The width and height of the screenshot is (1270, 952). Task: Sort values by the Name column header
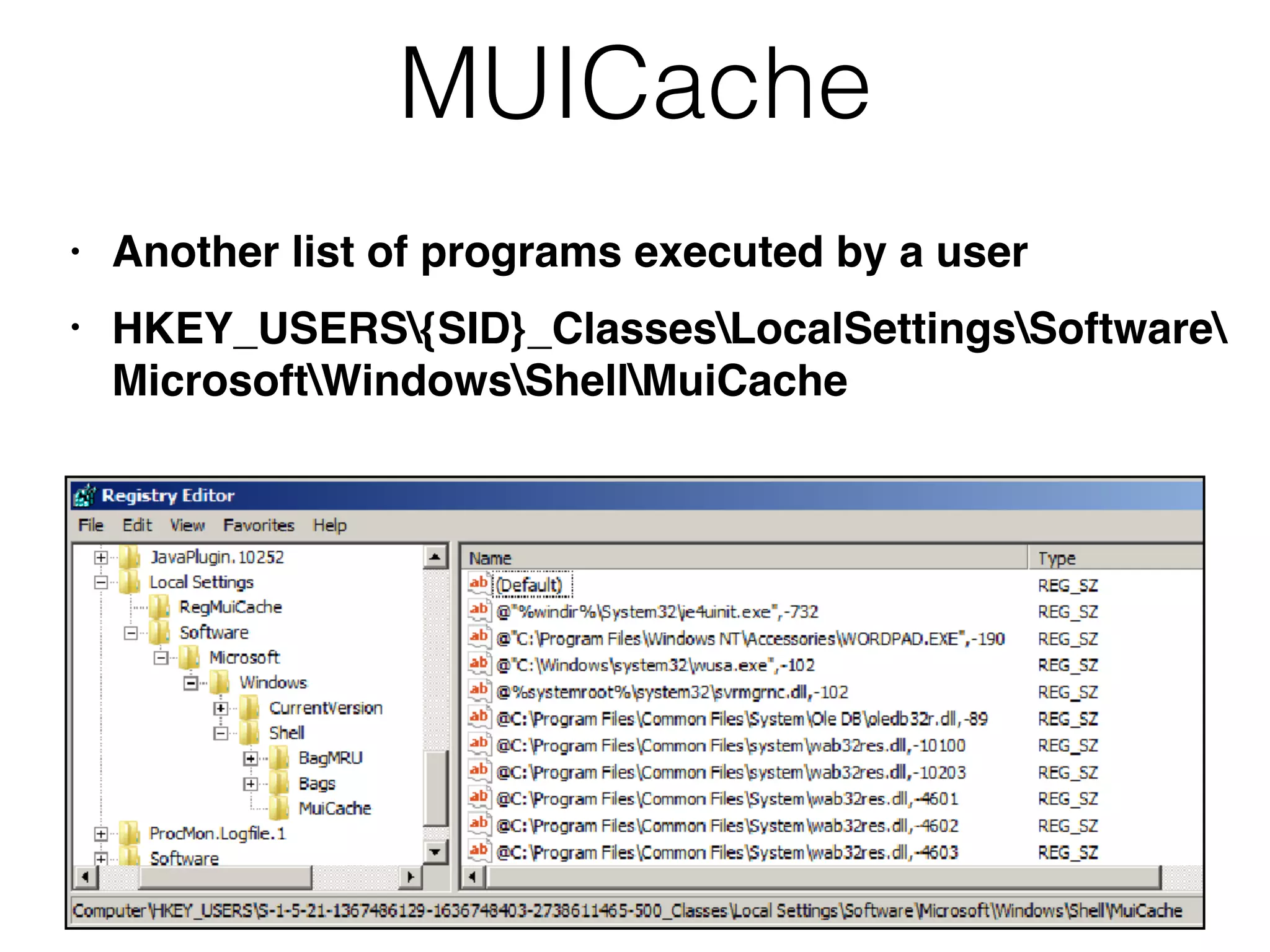[x=744, y=558]
